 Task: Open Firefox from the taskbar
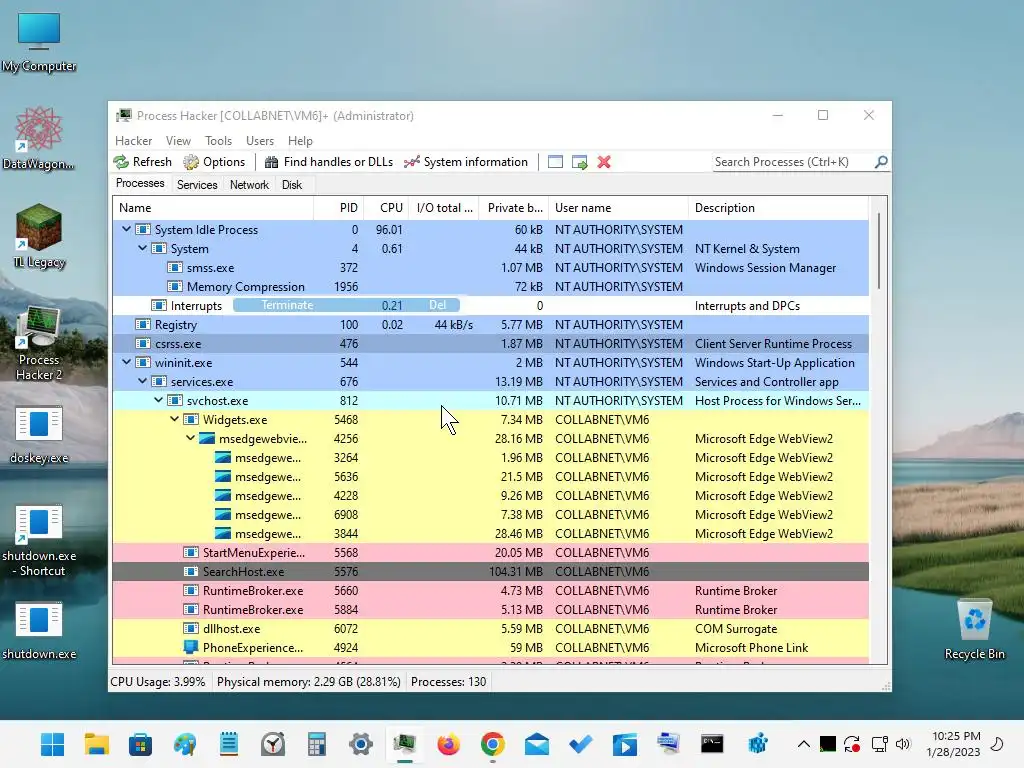(x=449, y=744)
